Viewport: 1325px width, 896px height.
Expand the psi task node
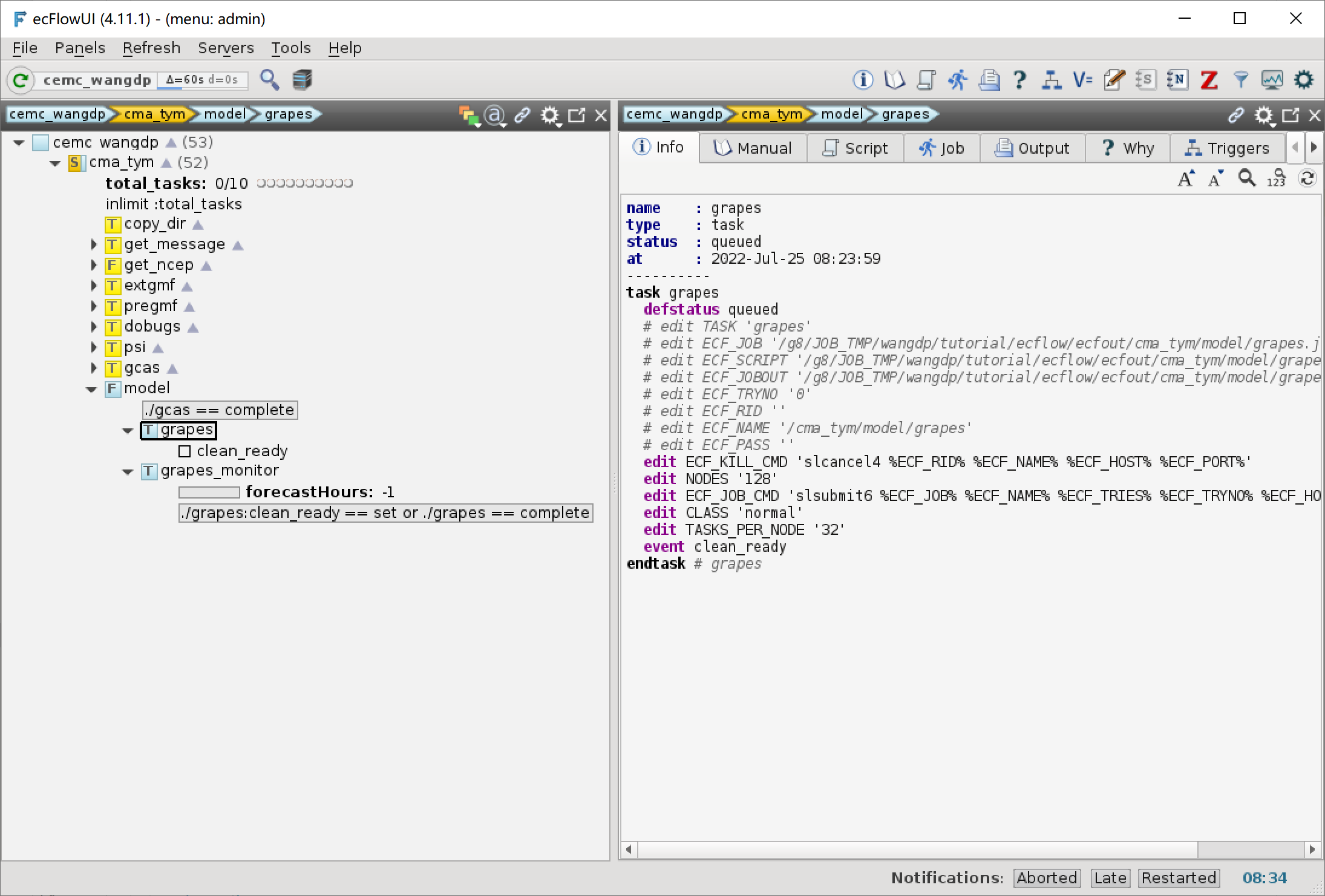tap(94, 347)
